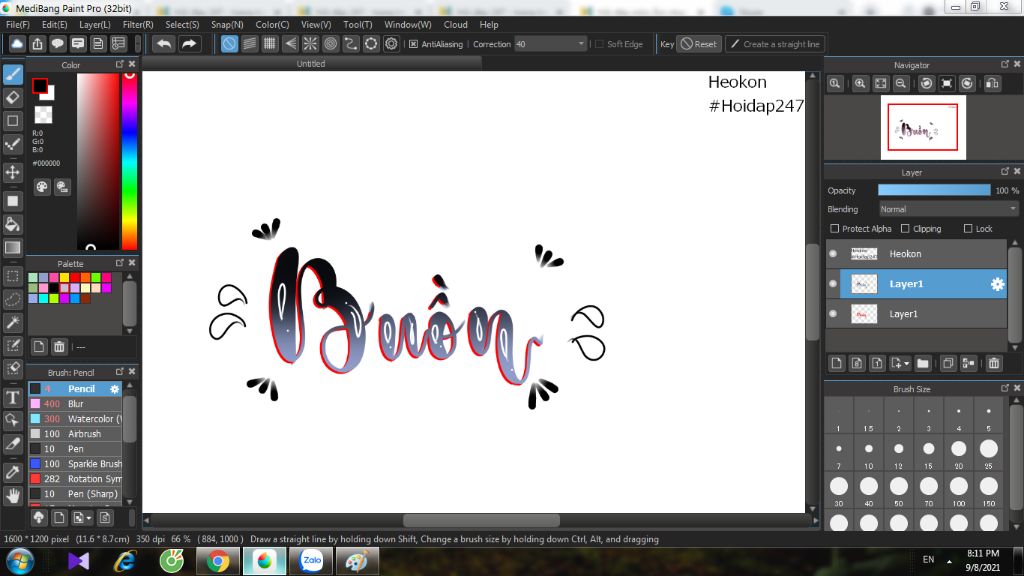Image resolution: width=1024 pixels, height=576 pixels.
Task: Select the Move tool
Action: 12,172
